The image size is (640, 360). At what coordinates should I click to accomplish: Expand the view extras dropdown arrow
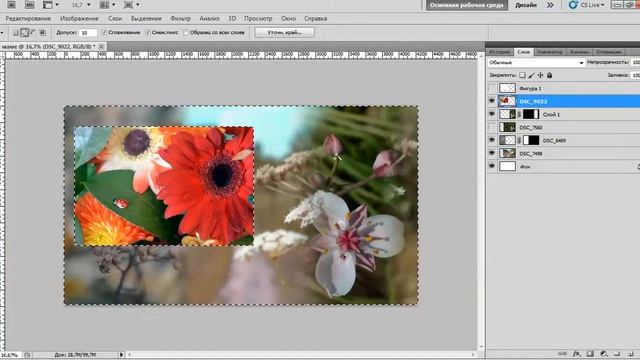coord(57,5)
